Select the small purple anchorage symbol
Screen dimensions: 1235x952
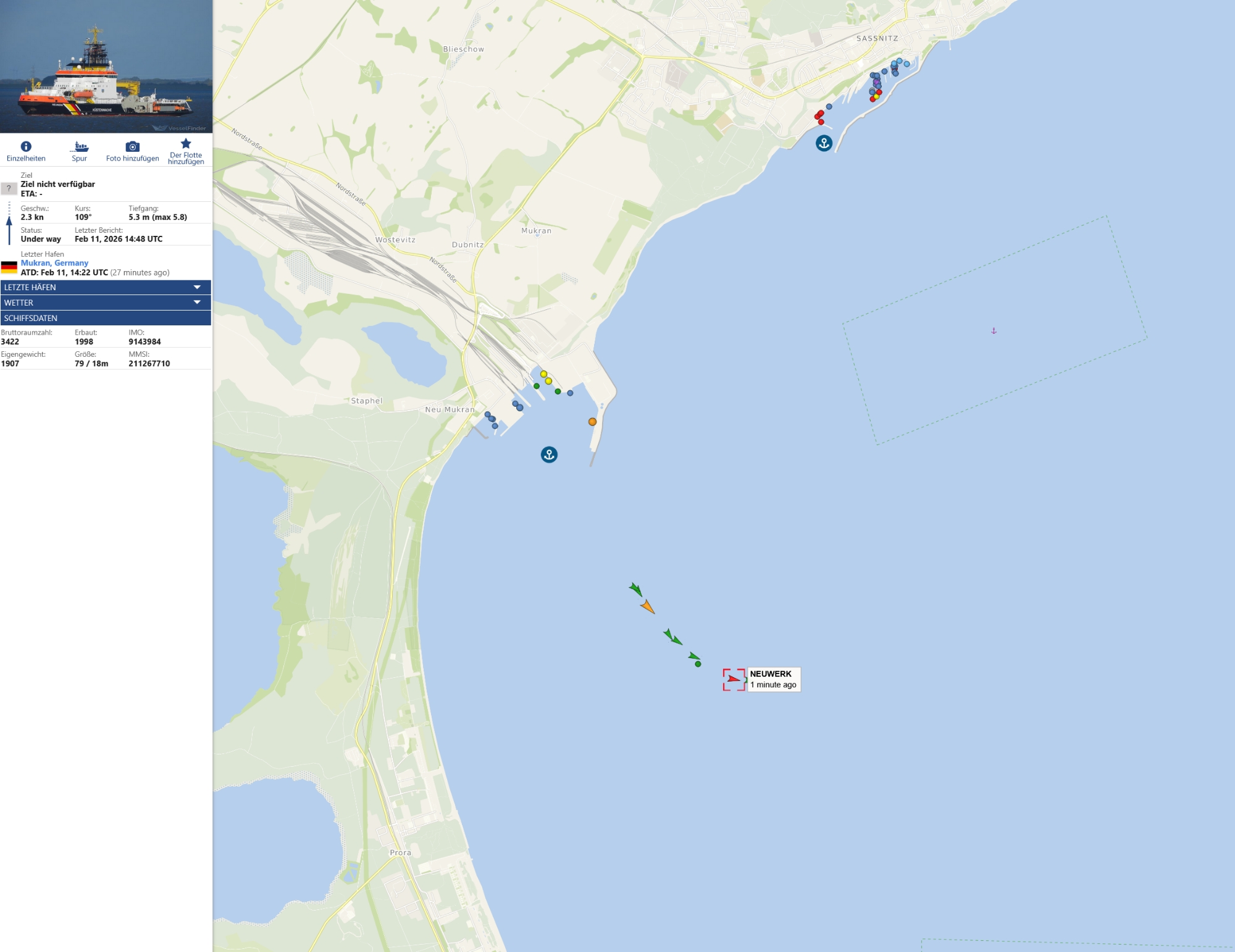pyautogui.click(x=994, y=331)
